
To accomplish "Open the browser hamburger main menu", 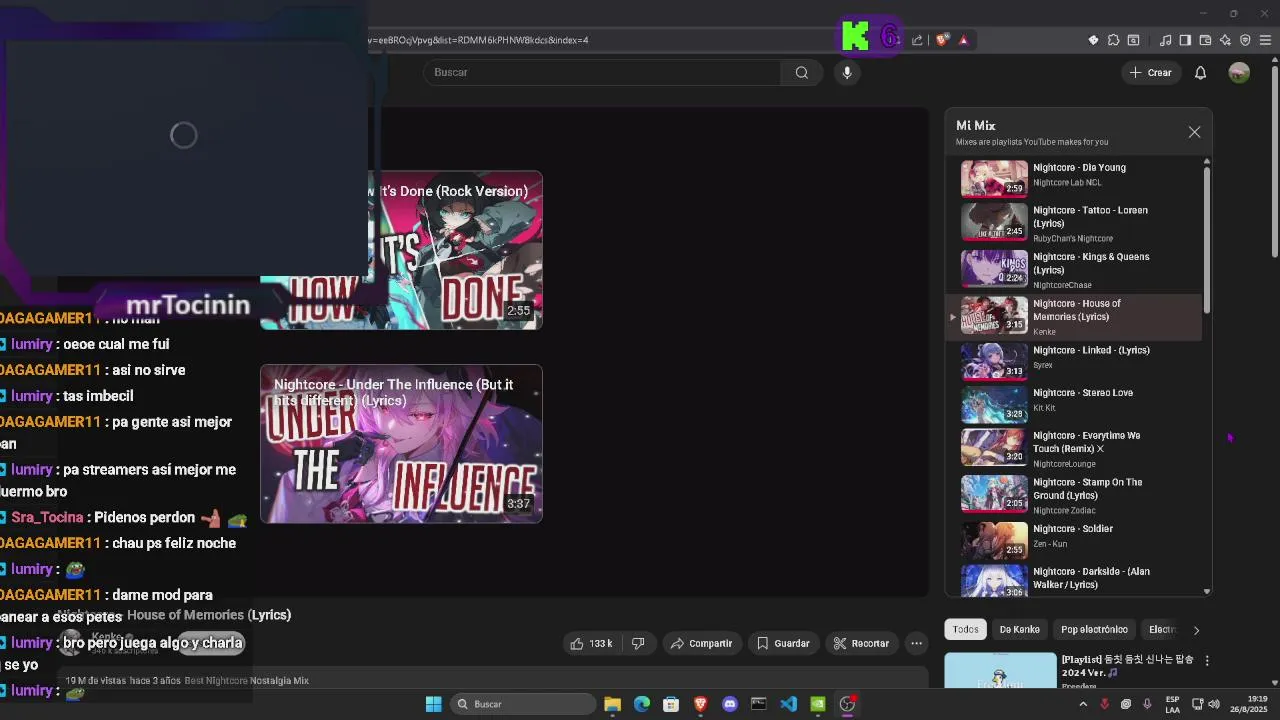I will (x=1265, y=40).
